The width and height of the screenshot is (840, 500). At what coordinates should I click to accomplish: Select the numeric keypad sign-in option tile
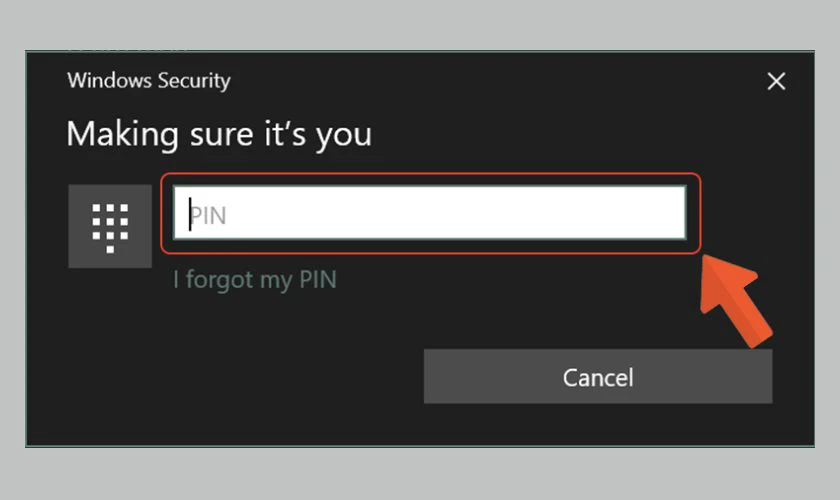coord(110,226)
